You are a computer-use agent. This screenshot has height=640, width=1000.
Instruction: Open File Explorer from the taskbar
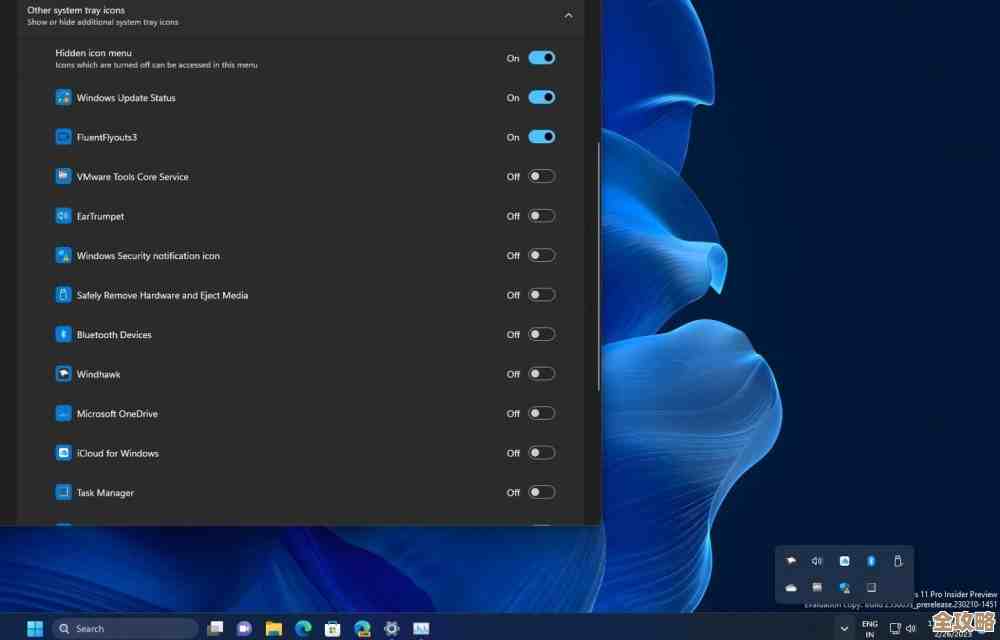pyautogui.click(x=273, y=628)
